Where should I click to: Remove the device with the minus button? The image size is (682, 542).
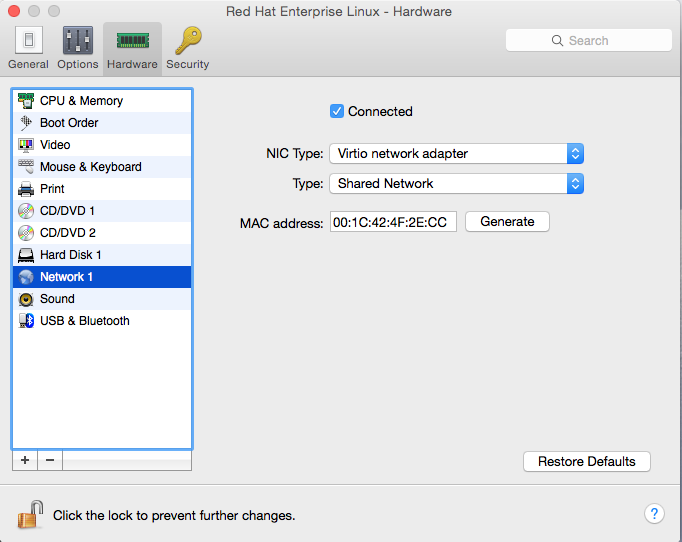pos(50,460)
